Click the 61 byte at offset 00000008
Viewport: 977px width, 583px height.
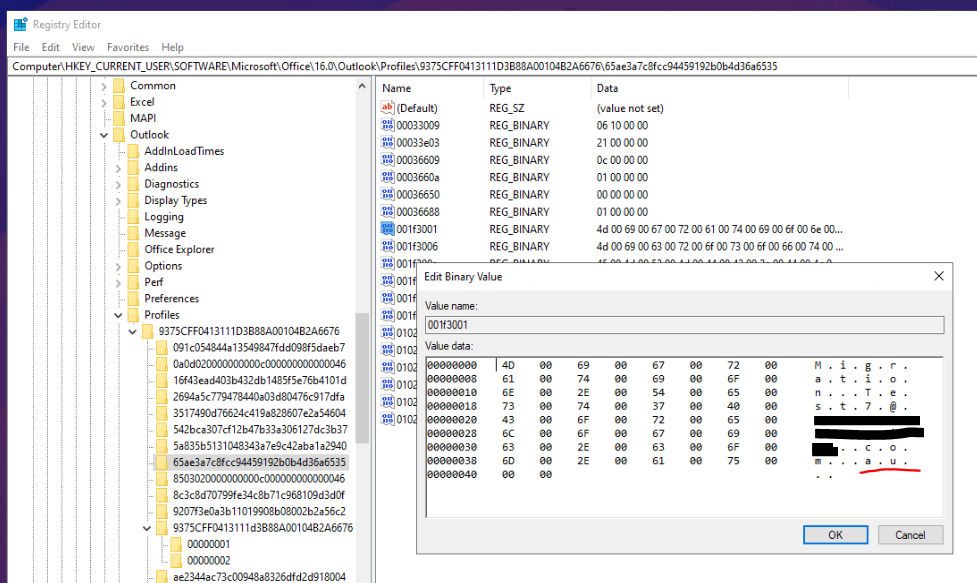click(508, 379)
